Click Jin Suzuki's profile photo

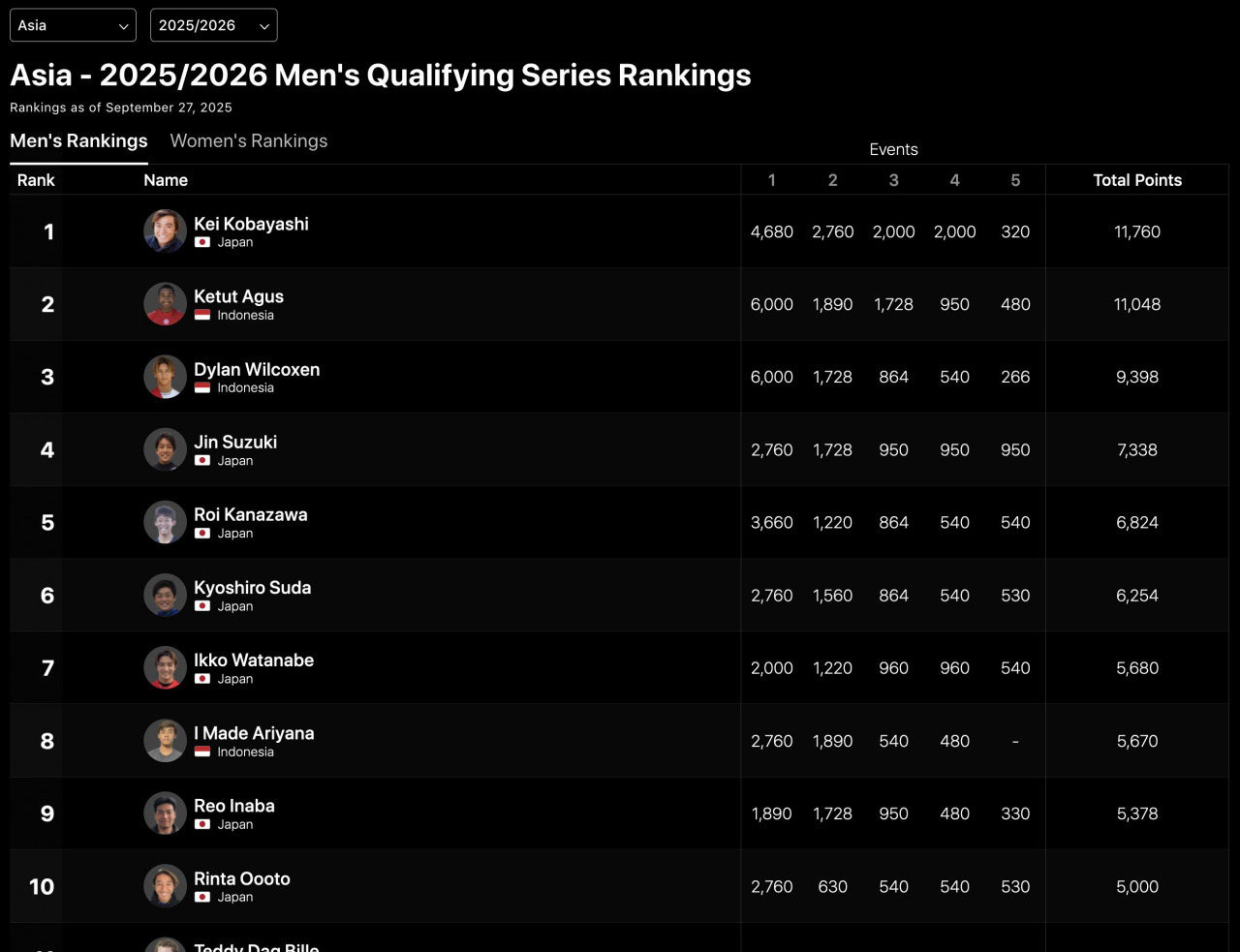click(165, 449)
